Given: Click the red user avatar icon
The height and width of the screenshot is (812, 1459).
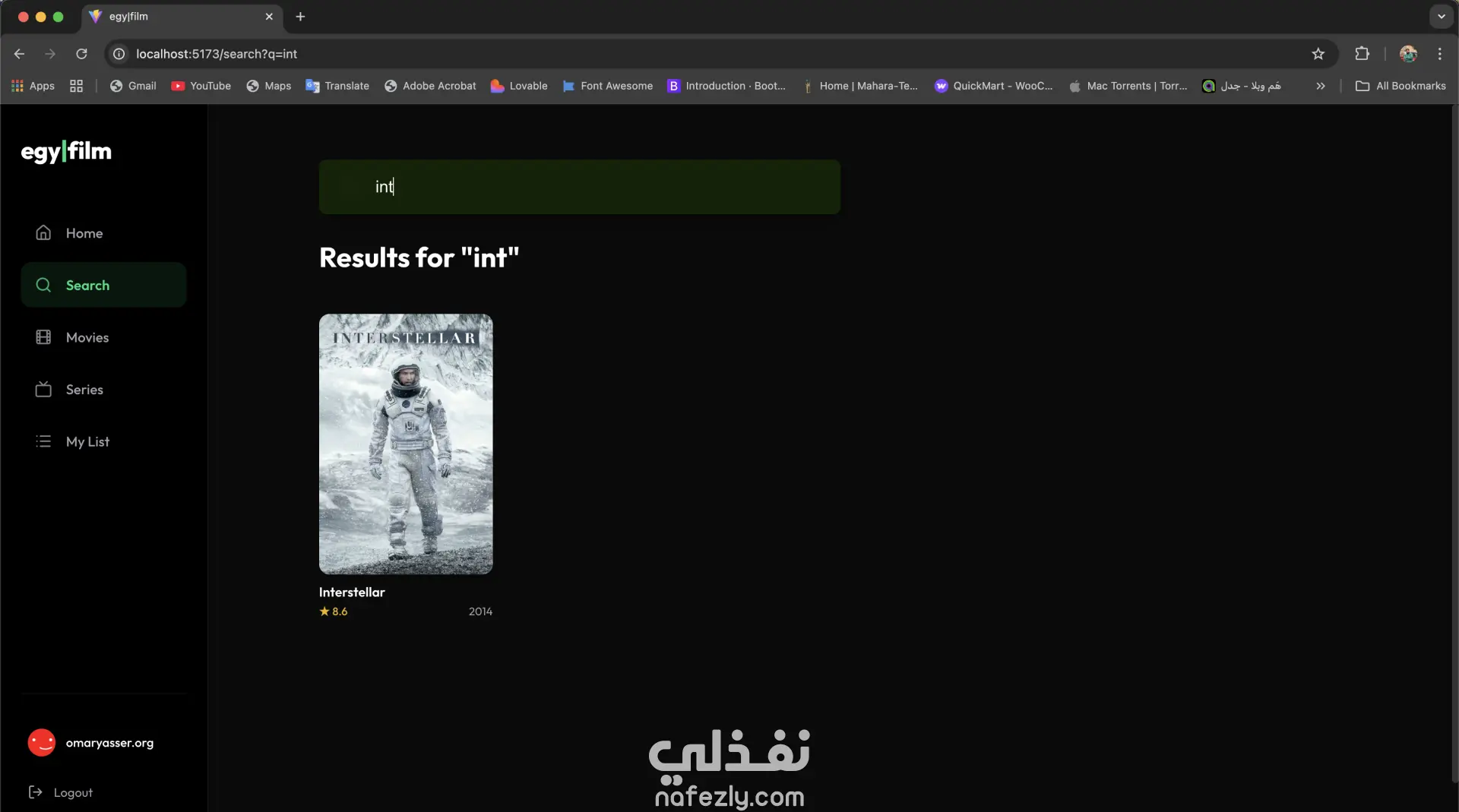Looking at the screenshot, I should click(42, 743).
